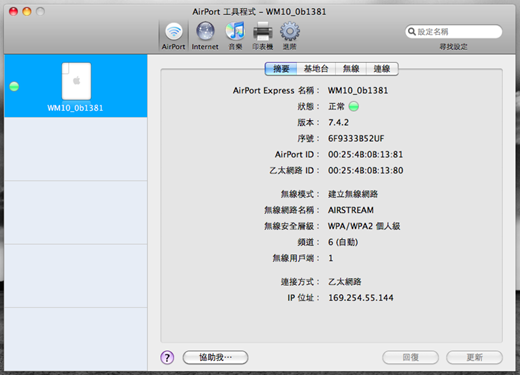Focus the 設定名稱 search field

coord(454,32)
